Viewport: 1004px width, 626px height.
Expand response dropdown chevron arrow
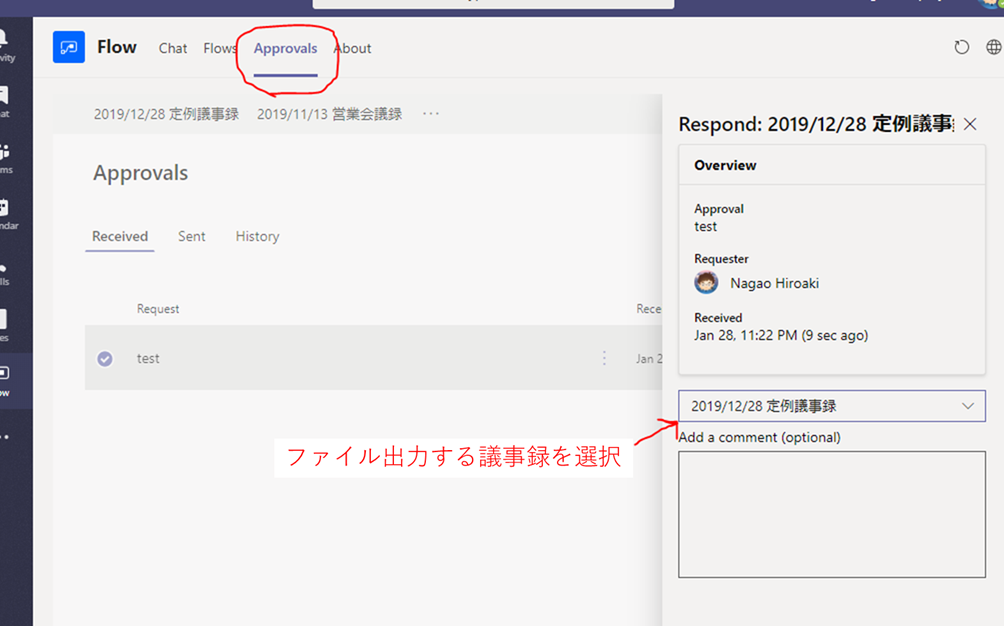968,406
